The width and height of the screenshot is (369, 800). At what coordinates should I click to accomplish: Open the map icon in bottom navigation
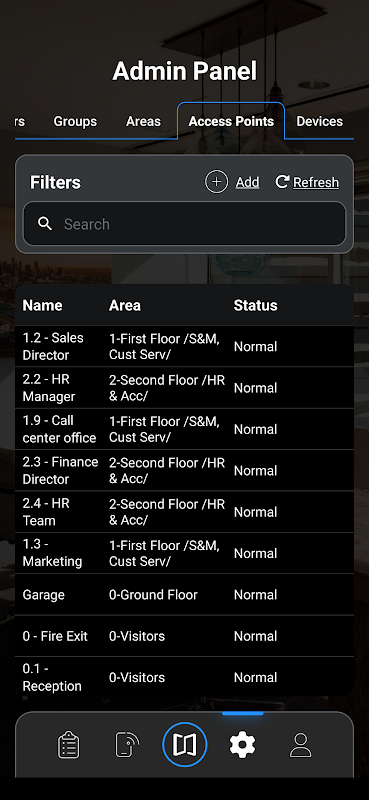(184, 745)
